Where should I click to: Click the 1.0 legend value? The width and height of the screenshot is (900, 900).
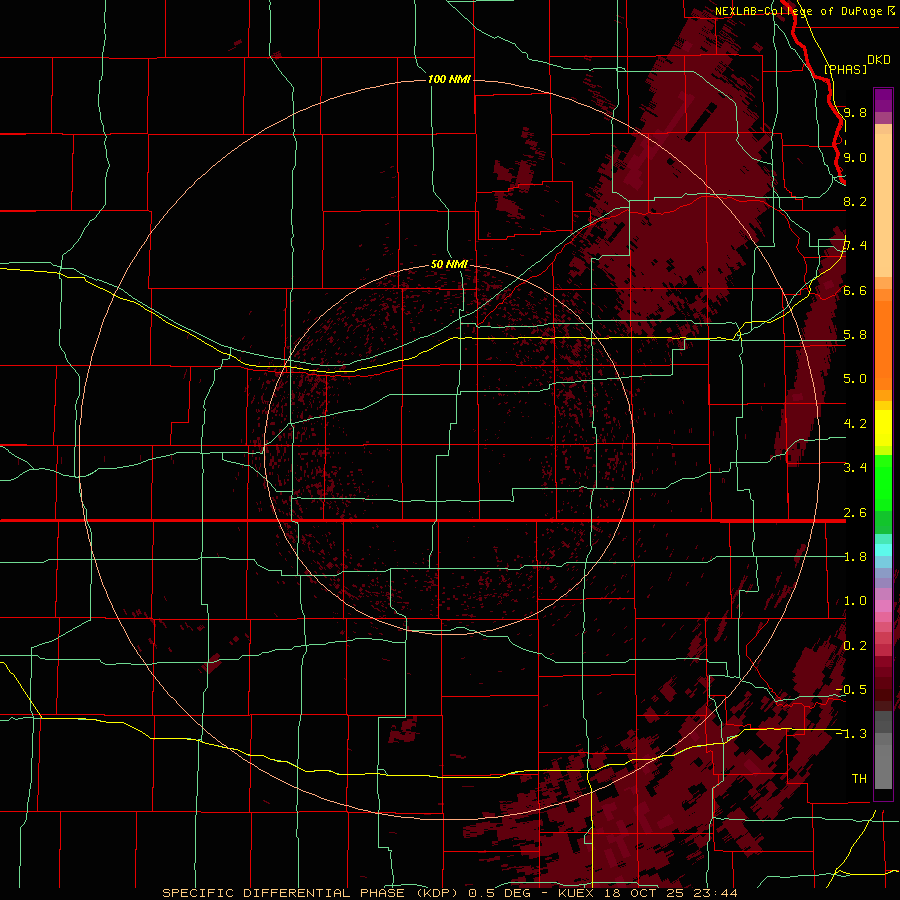tap(855, 601)
